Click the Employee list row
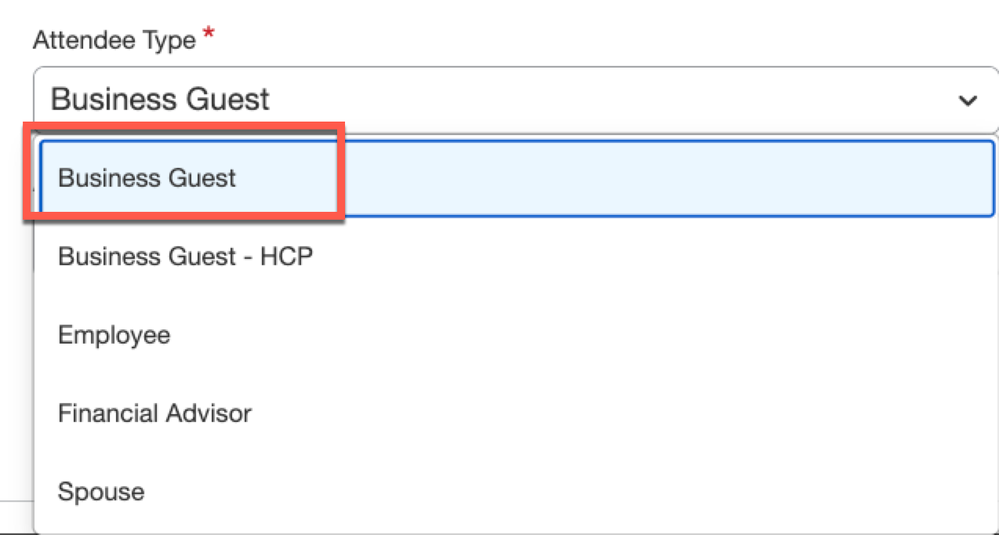This screenshot has width=999, height=535. pos(517,335)
